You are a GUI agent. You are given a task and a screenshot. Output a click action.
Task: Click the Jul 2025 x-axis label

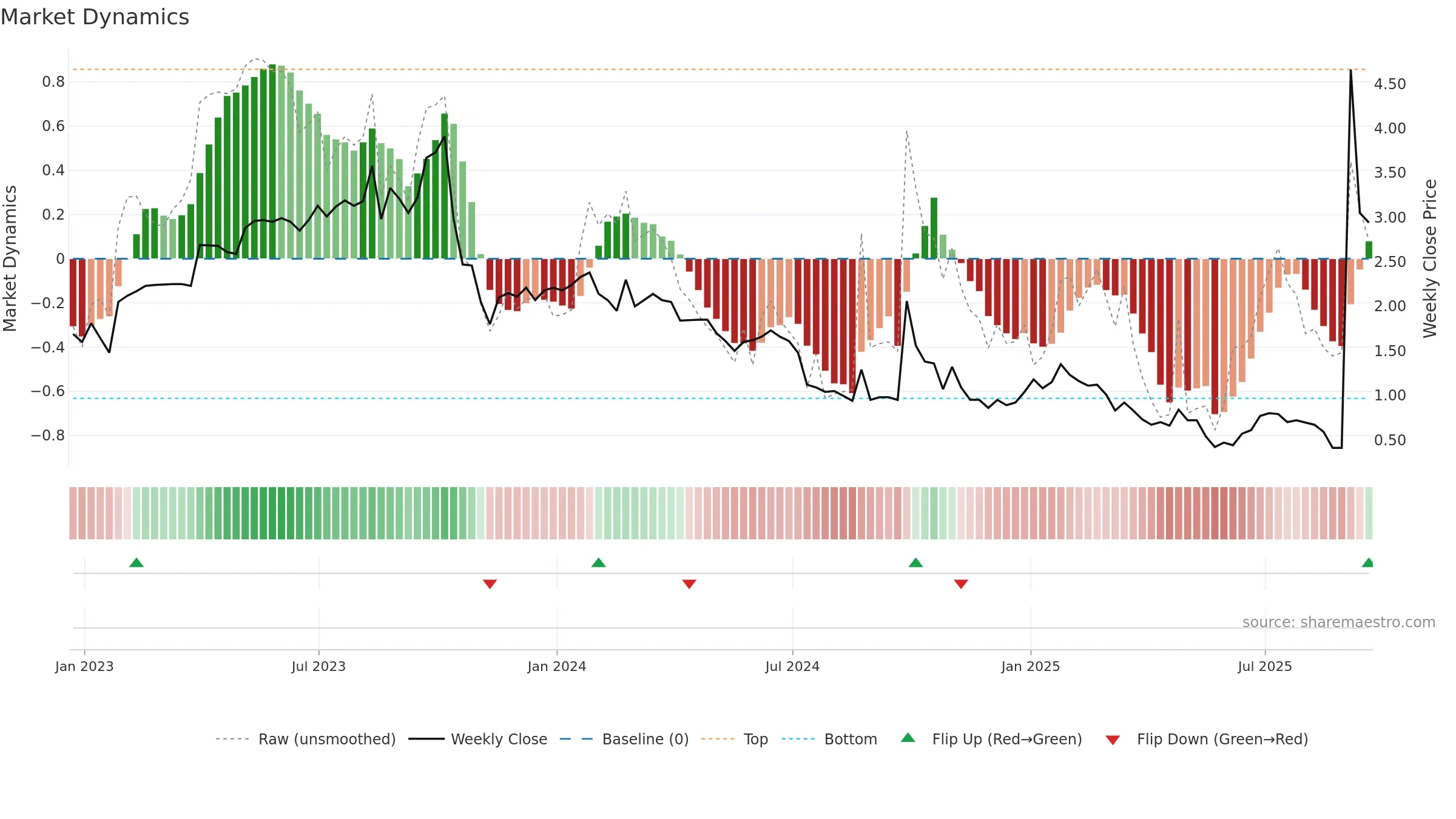coord(1265,666)
